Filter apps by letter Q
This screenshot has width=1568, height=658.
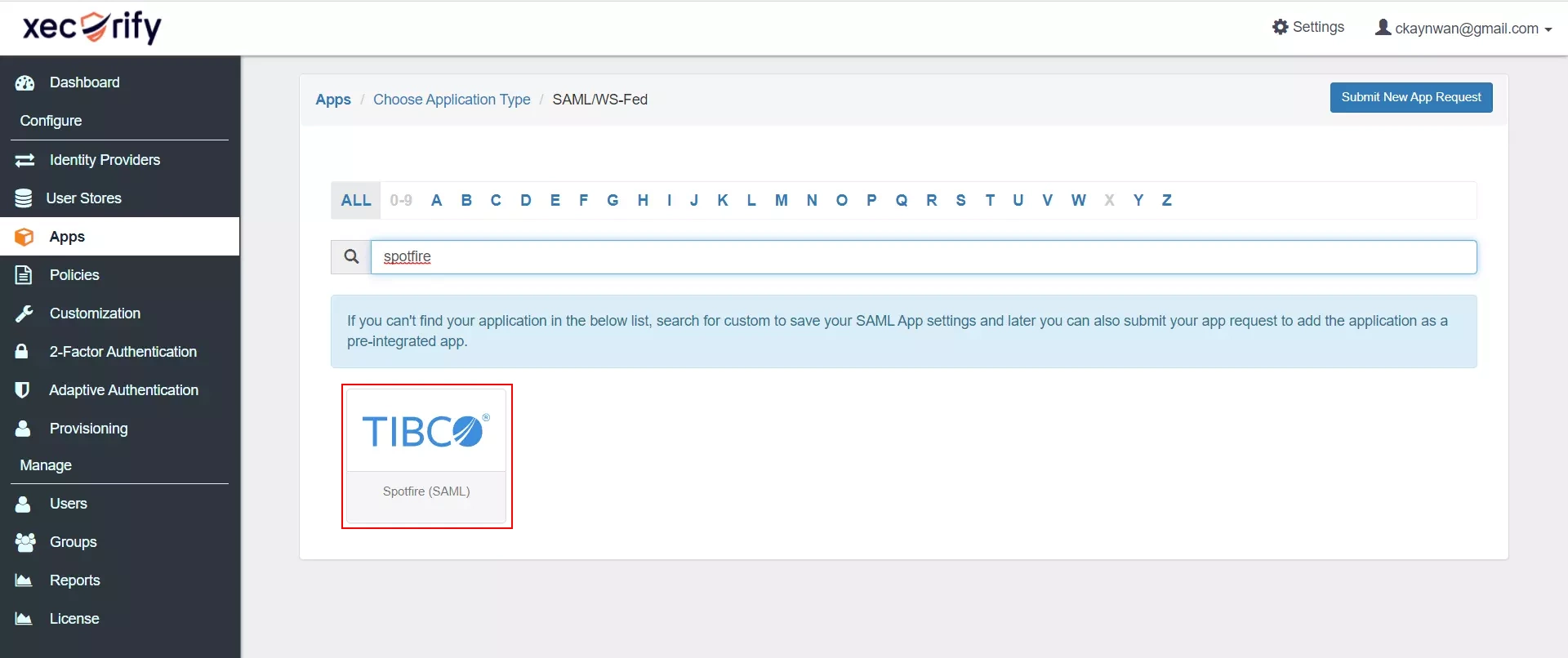click(x=902, y=201)
